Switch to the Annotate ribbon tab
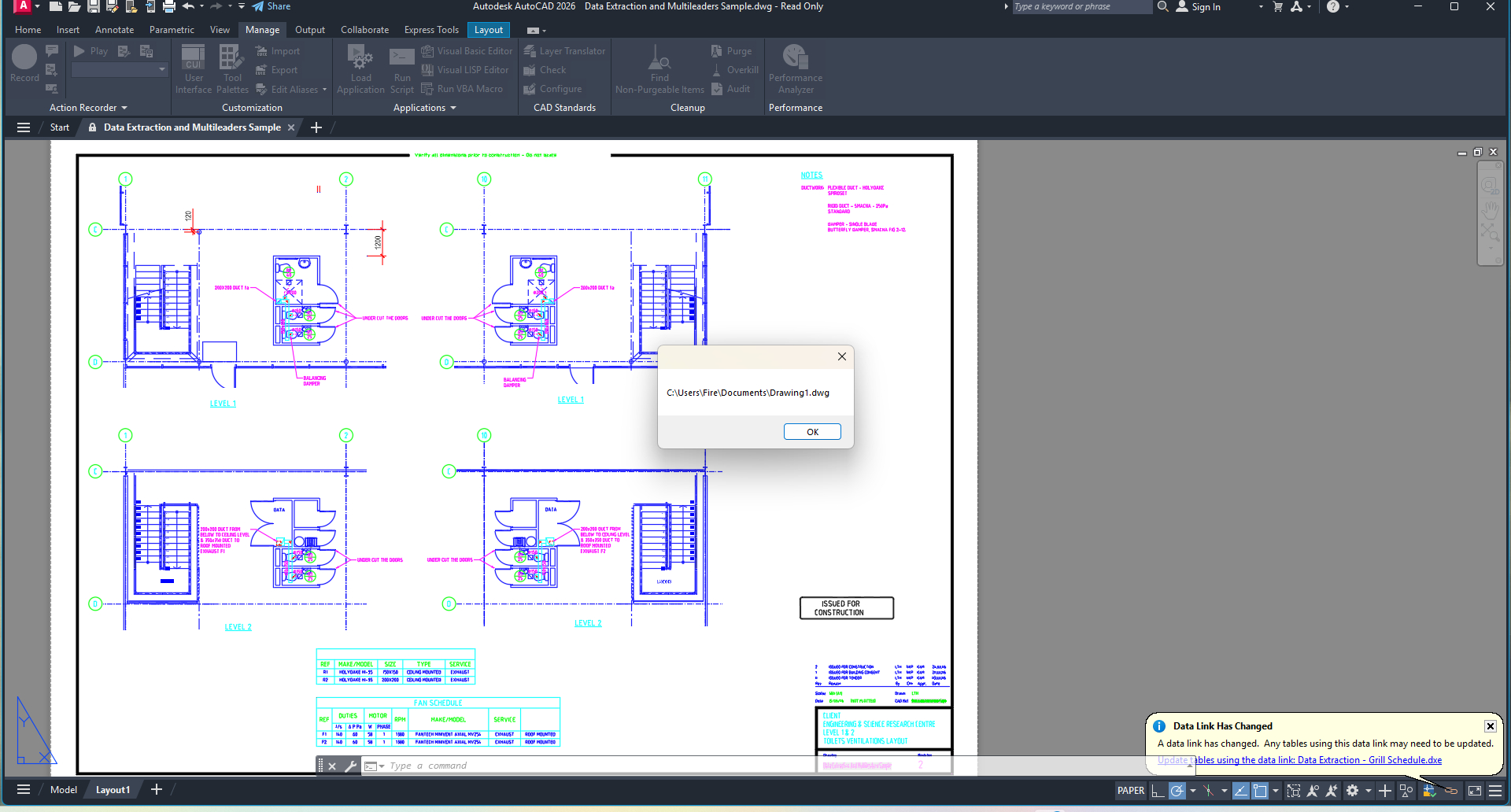This screenshot has height=812, width=1511. point(114,30)
